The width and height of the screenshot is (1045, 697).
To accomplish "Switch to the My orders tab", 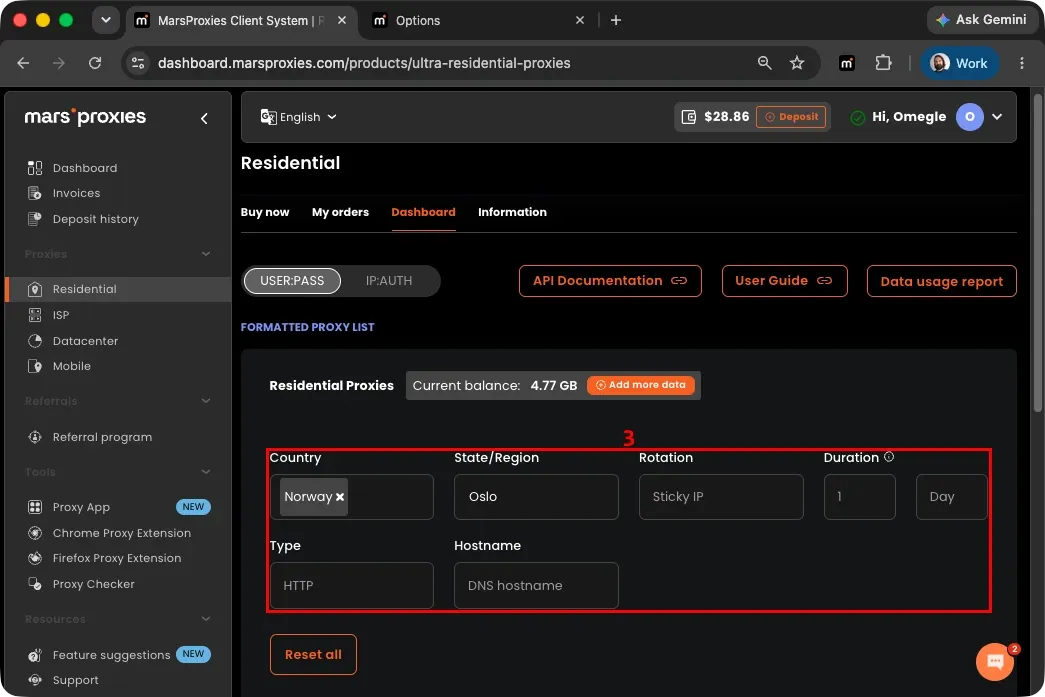I will (x=340, y=213).
